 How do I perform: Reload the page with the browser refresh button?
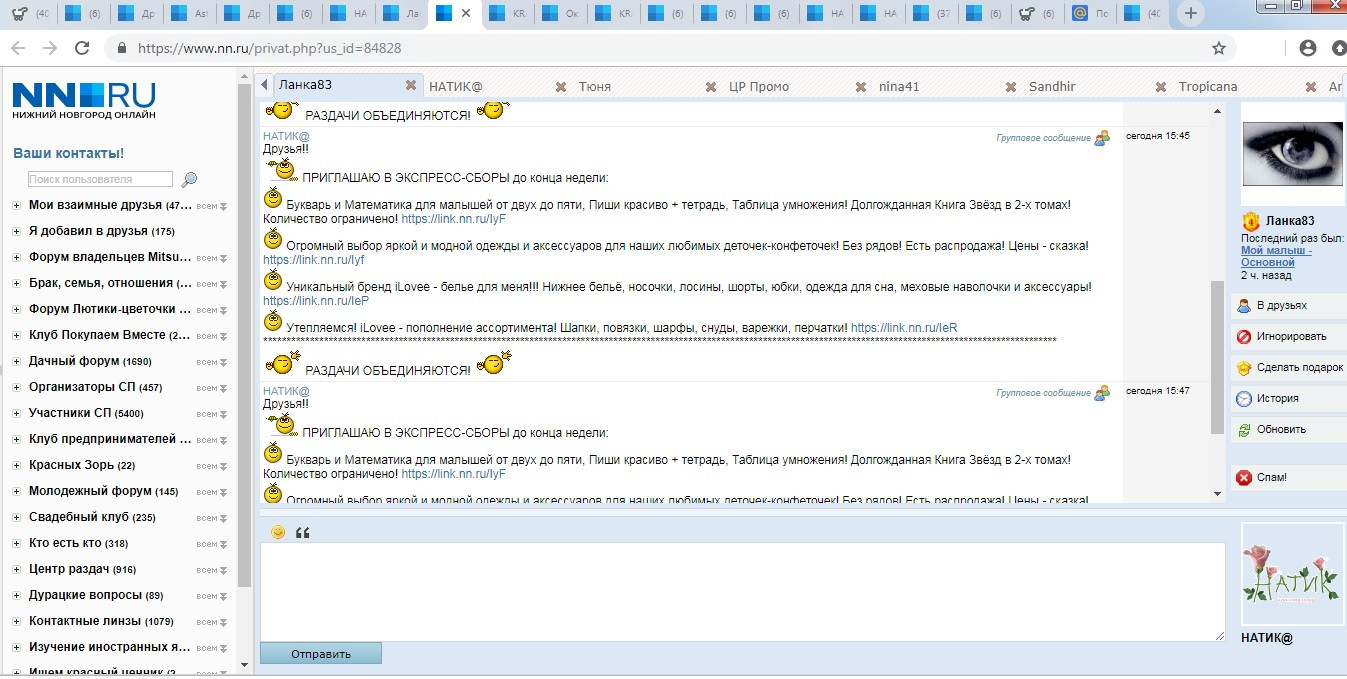[x=83, y=48]
